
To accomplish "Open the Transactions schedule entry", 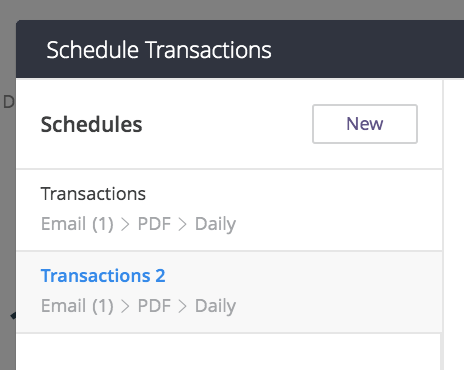I will tap(229, 210).
